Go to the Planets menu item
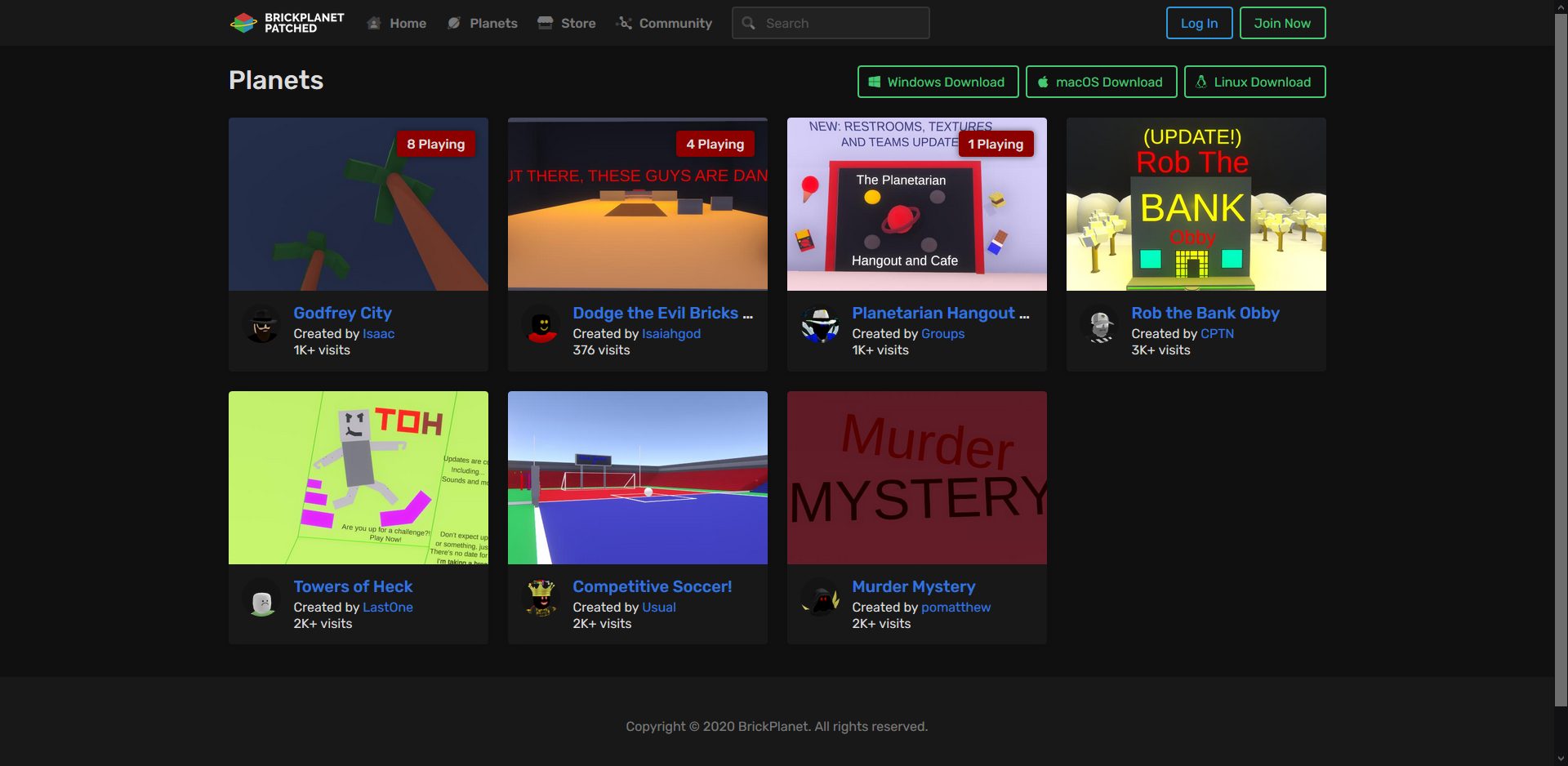1568x766 pixels. click(x=483, y=23)
